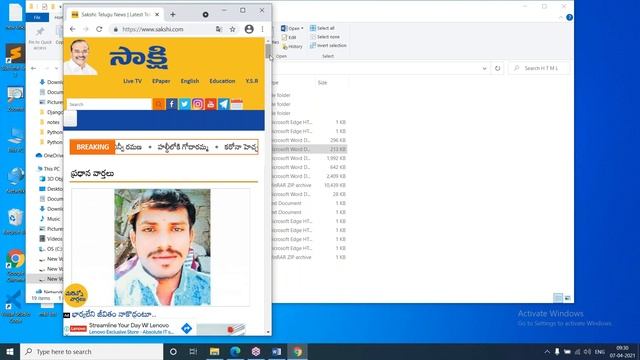Screen dimensions: 640x360
Task: Open Explorer help question mark icon
Action: click(569, 18)
